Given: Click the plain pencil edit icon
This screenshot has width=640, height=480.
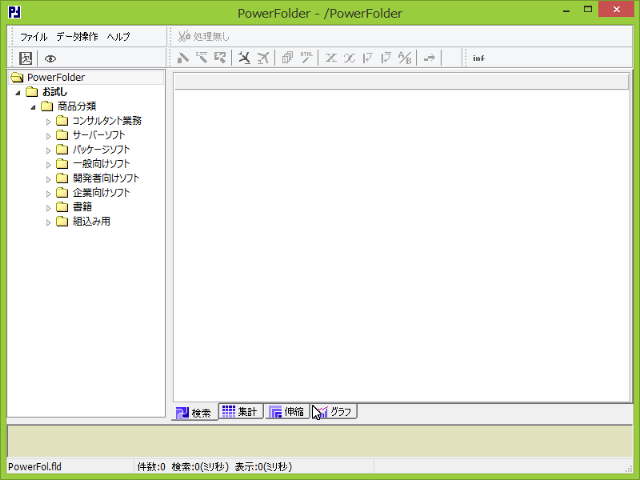Looking at the screenshot, I should tap(183, 58).
